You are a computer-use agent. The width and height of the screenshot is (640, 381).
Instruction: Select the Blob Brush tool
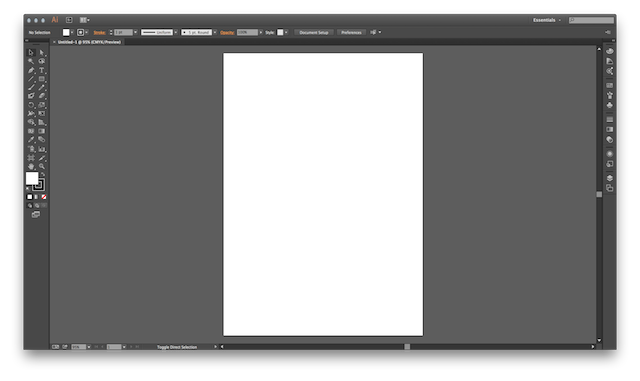pyautogui.click(x=31, y=96)
